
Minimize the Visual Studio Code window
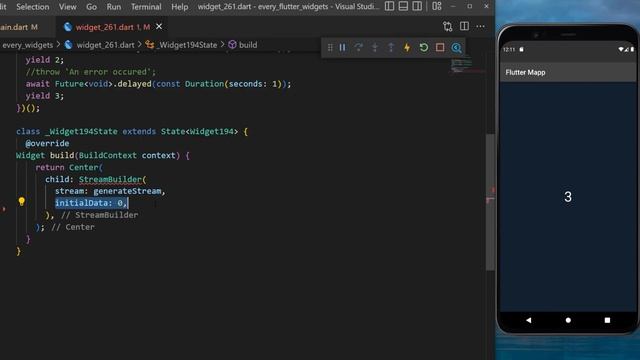pos(453,6)
